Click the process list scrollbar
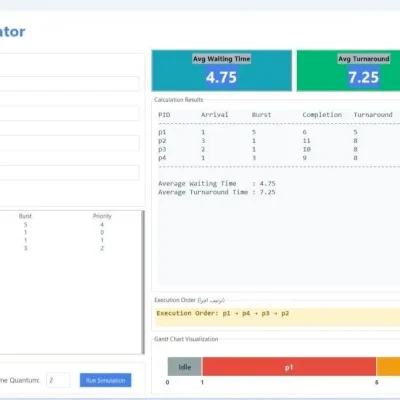 (143, 282)
